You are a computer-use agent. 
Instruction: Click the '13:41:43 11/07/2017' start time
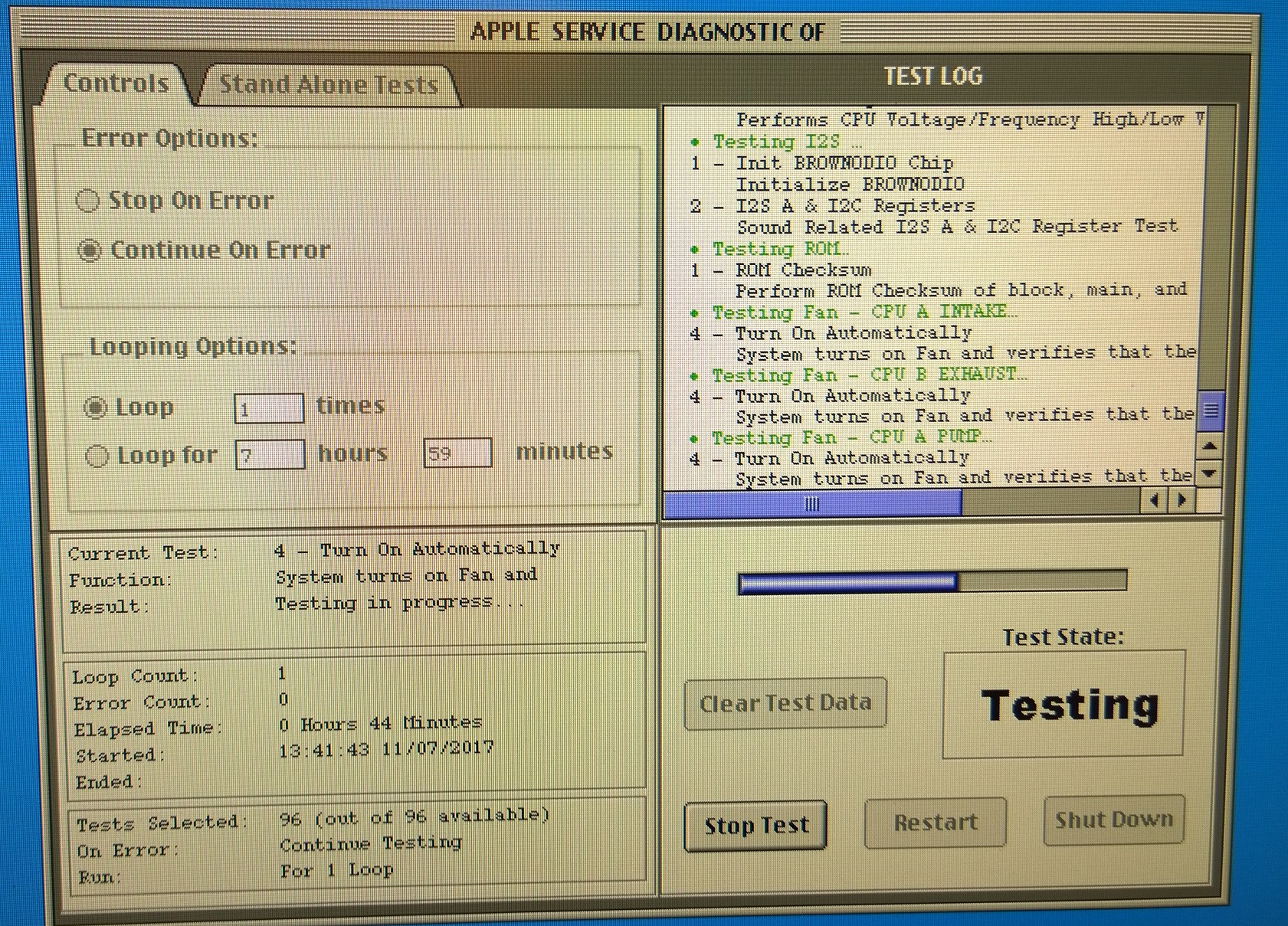coord(385,750)
